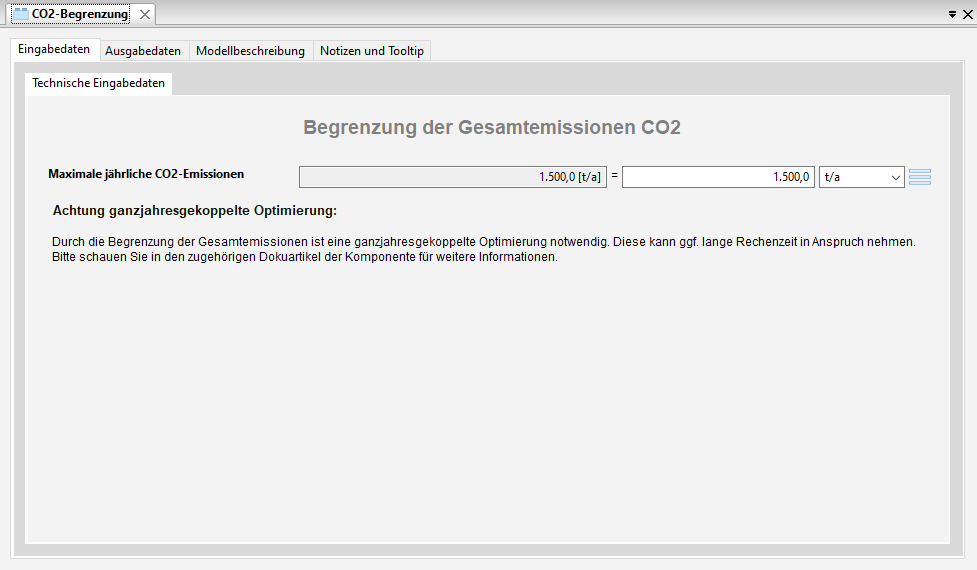Click the CO2-Begrenzung document tab icon

pos(20,14)
